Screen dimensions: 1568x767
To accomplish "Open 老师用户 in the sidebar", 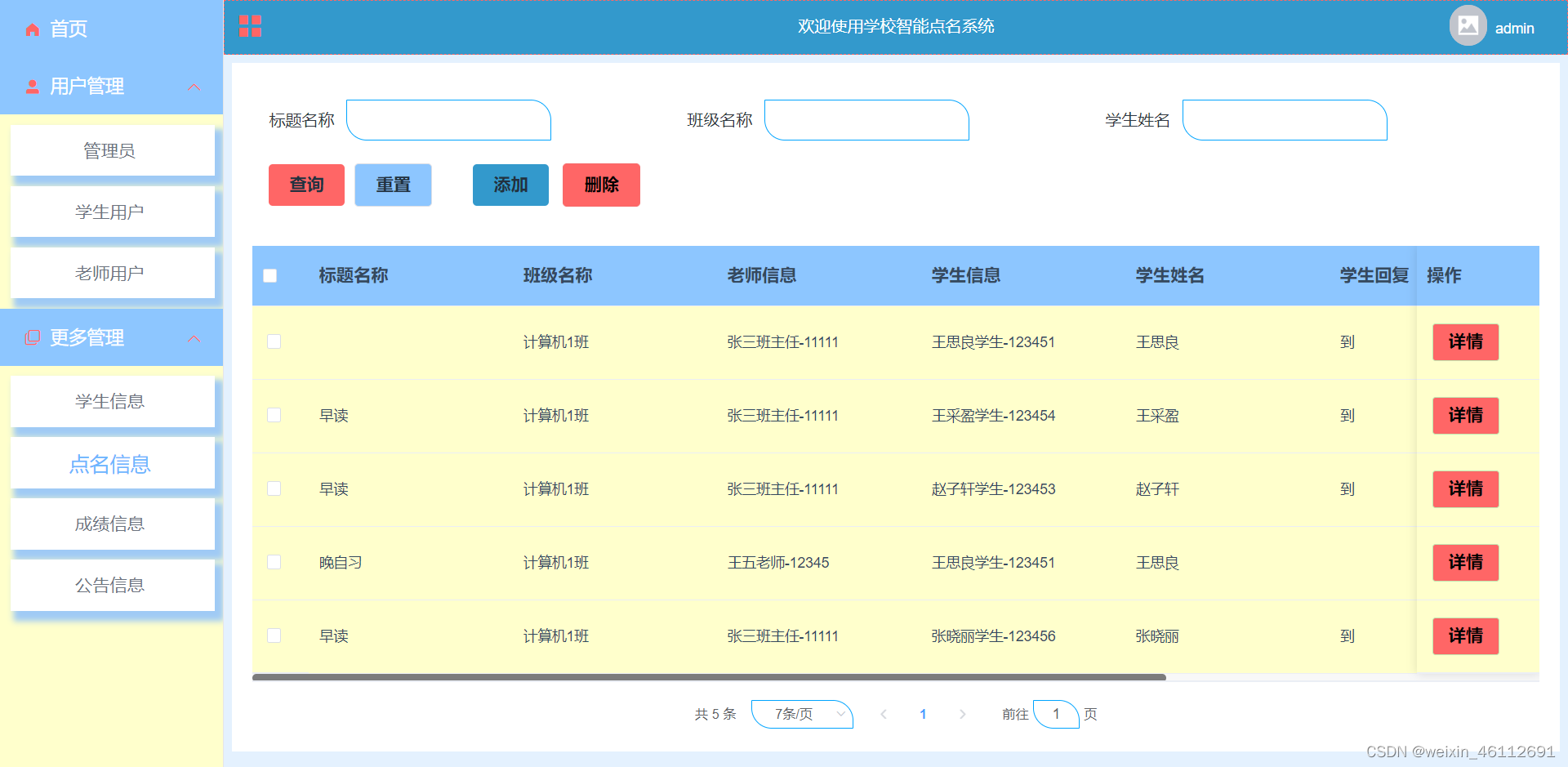I will [113, 273].
